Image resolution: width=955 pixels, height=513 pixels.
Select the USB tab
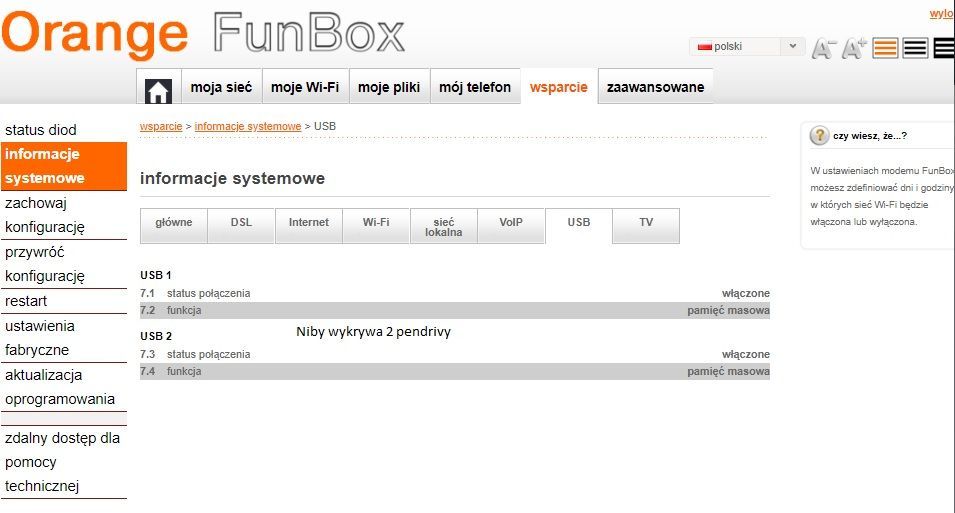tap(579, 225)
